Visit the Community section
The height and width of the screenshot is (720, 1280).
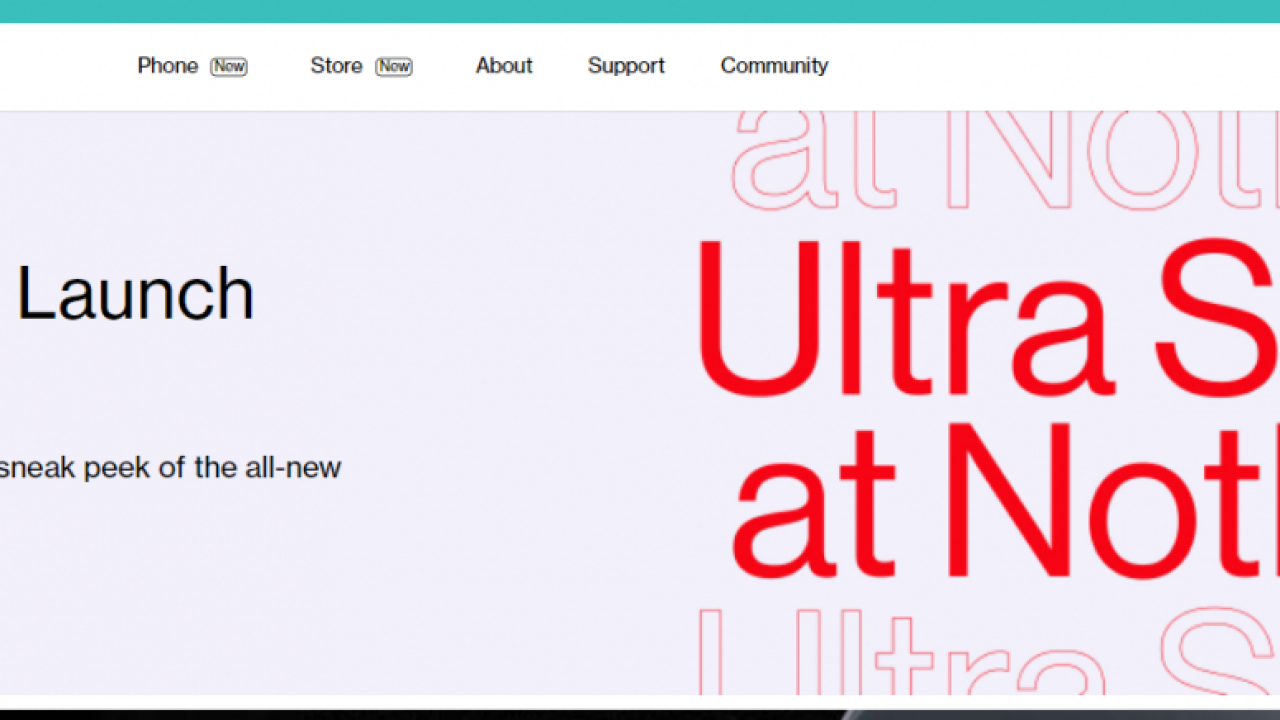774,66
